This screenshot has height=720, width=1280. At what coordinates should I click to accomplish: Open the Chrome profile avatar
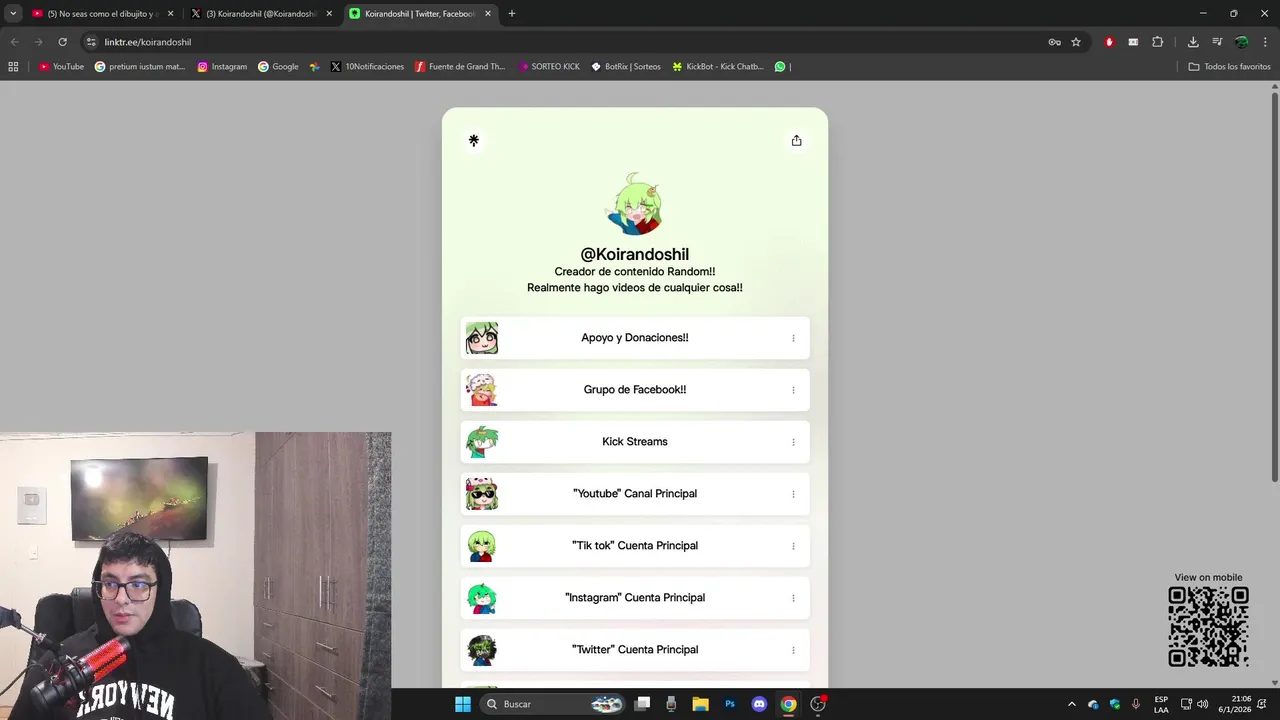1241,42
